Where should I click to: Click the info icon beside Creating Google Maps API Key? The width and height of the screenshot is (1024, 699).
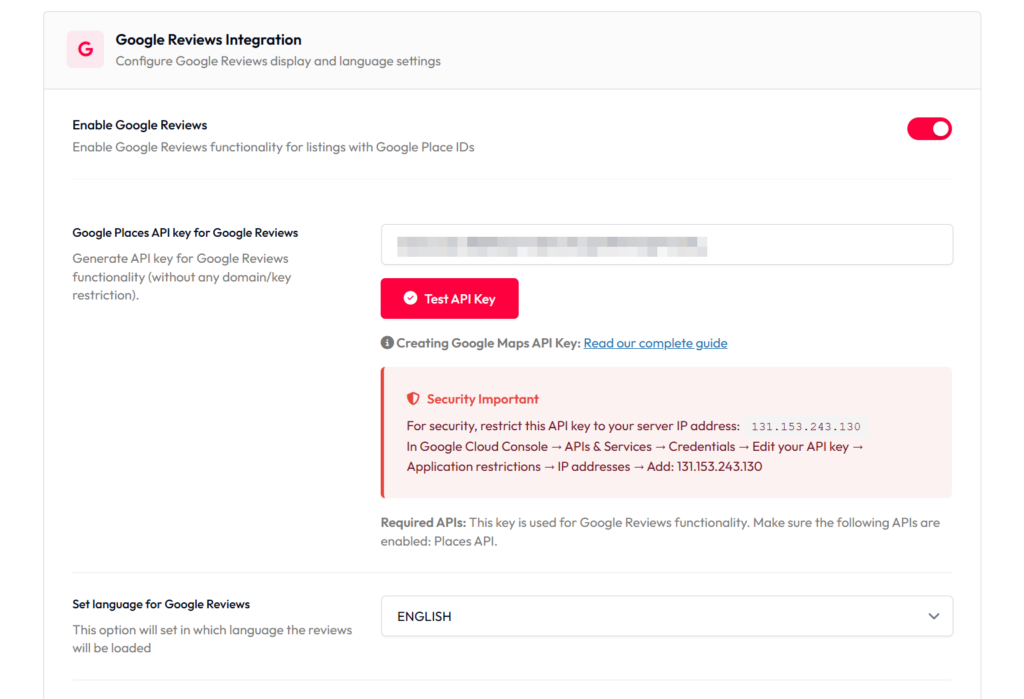(x=387, y=343)
